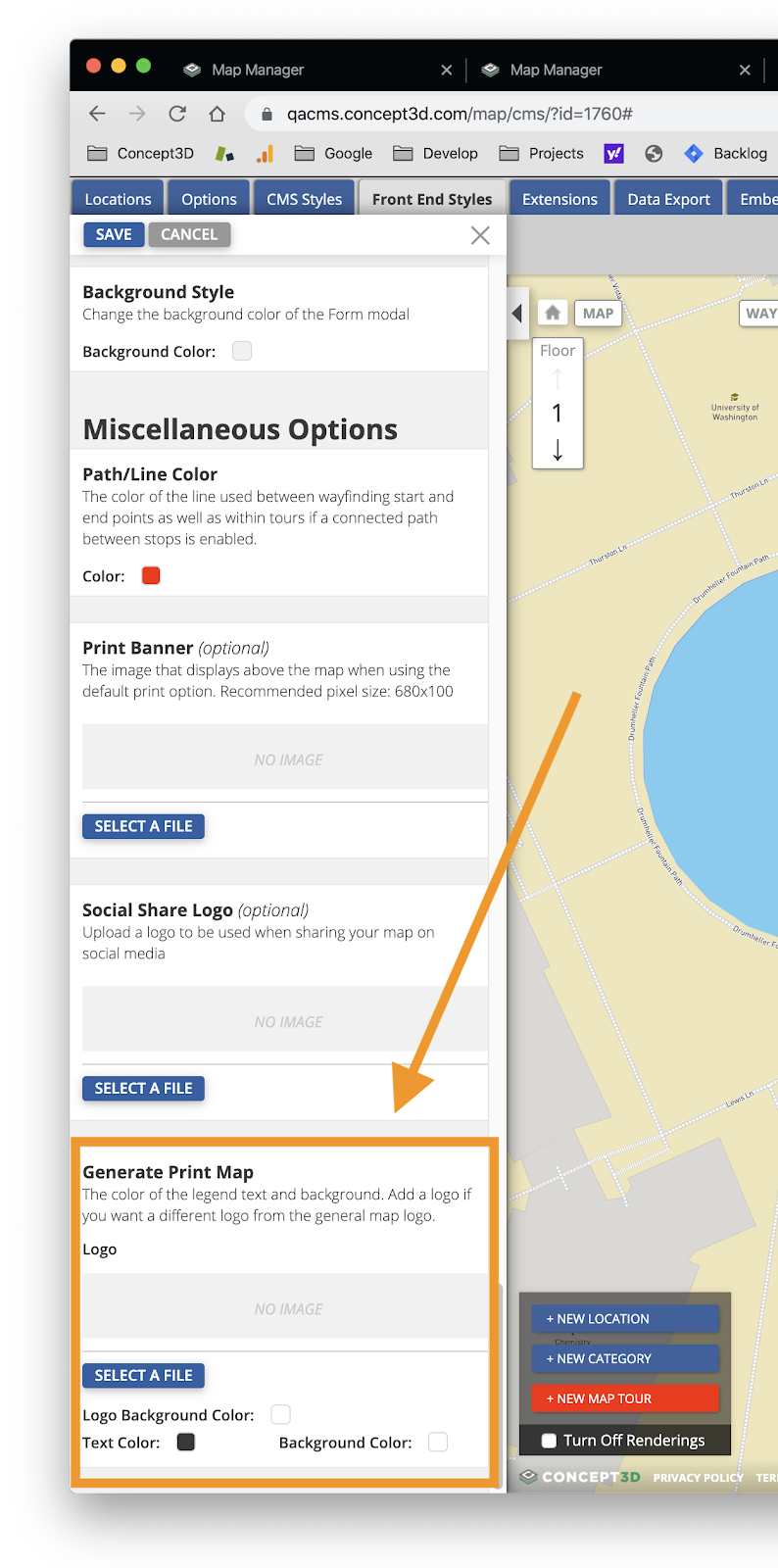
Task: Click the browser reload icon
Action: [177, 114]
